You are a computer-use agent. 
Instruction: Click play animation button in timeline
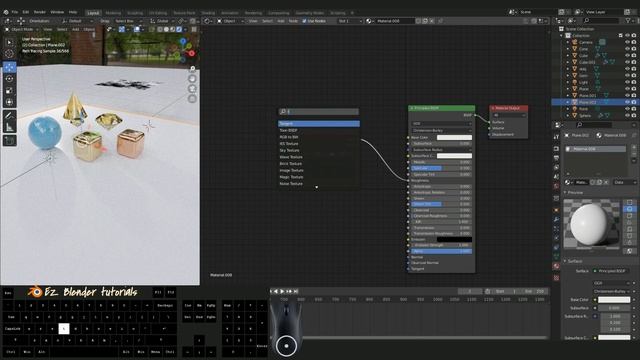click(282, 291)
